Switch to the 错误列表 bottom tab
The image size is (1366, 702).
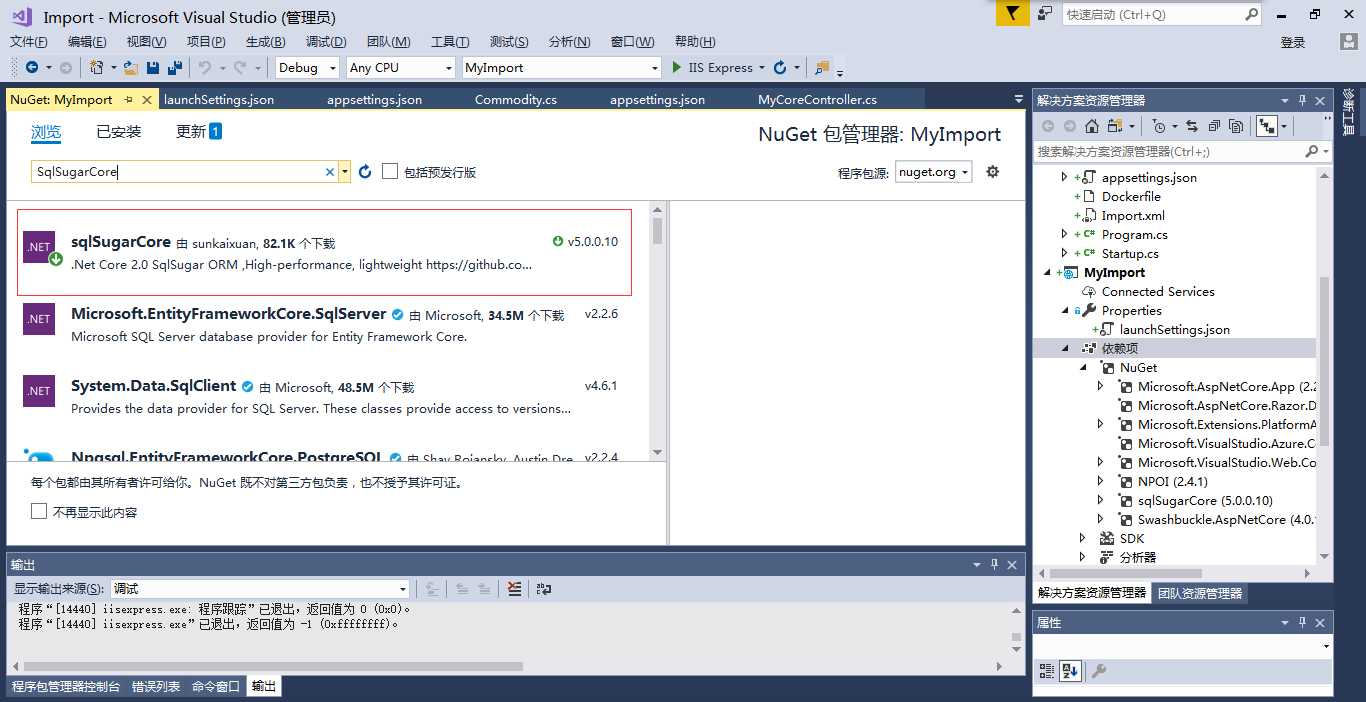click(x=156, y=687)
